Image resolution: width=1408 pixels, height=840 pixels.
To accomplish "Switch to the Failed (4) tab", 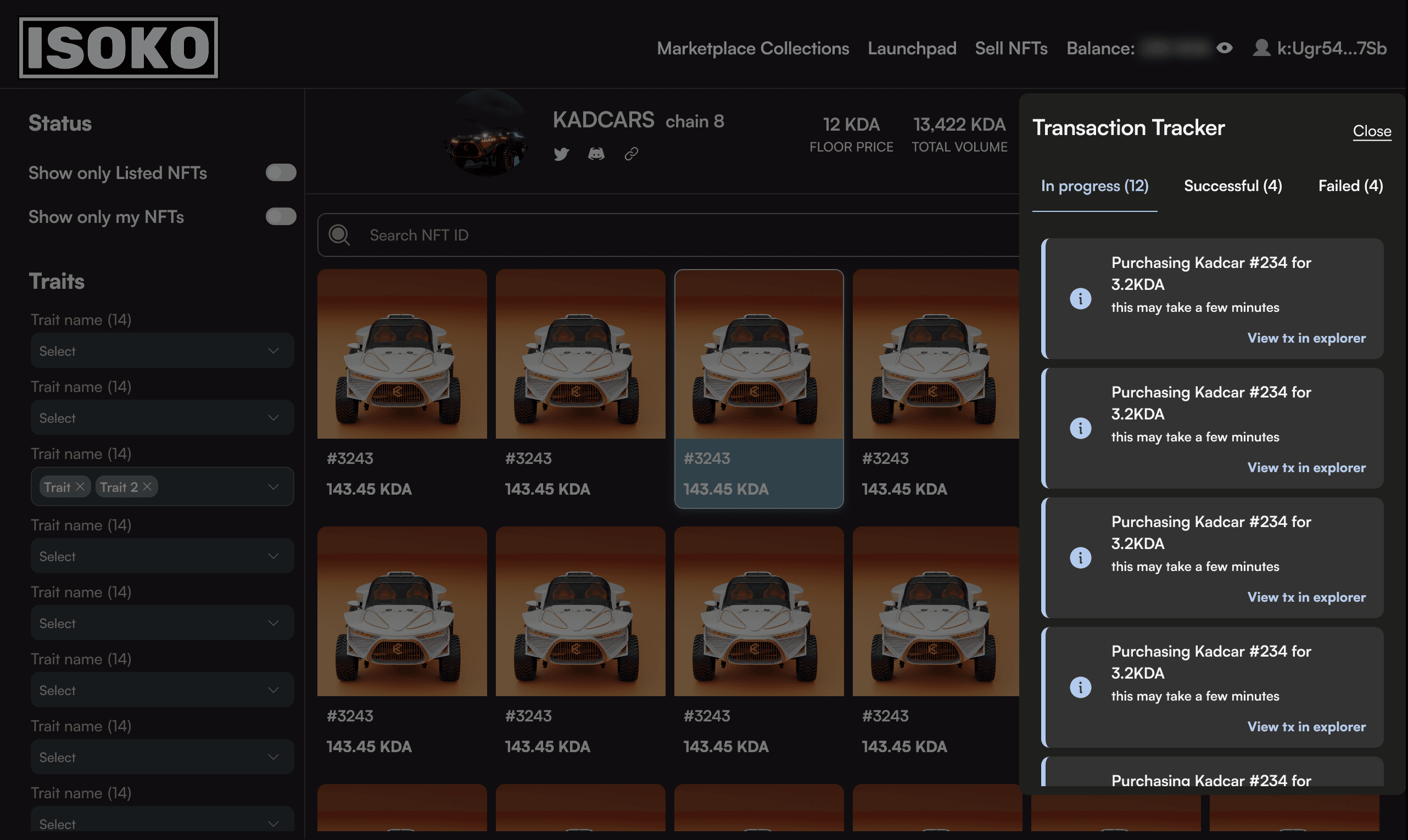I will tap(1350, 186).
